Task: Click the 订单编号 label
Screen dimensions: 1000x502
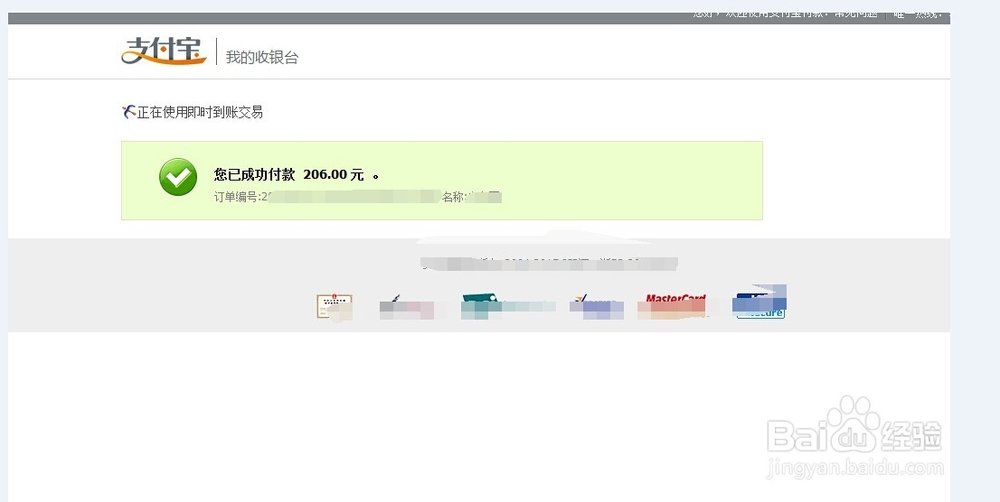Action: 235,197
